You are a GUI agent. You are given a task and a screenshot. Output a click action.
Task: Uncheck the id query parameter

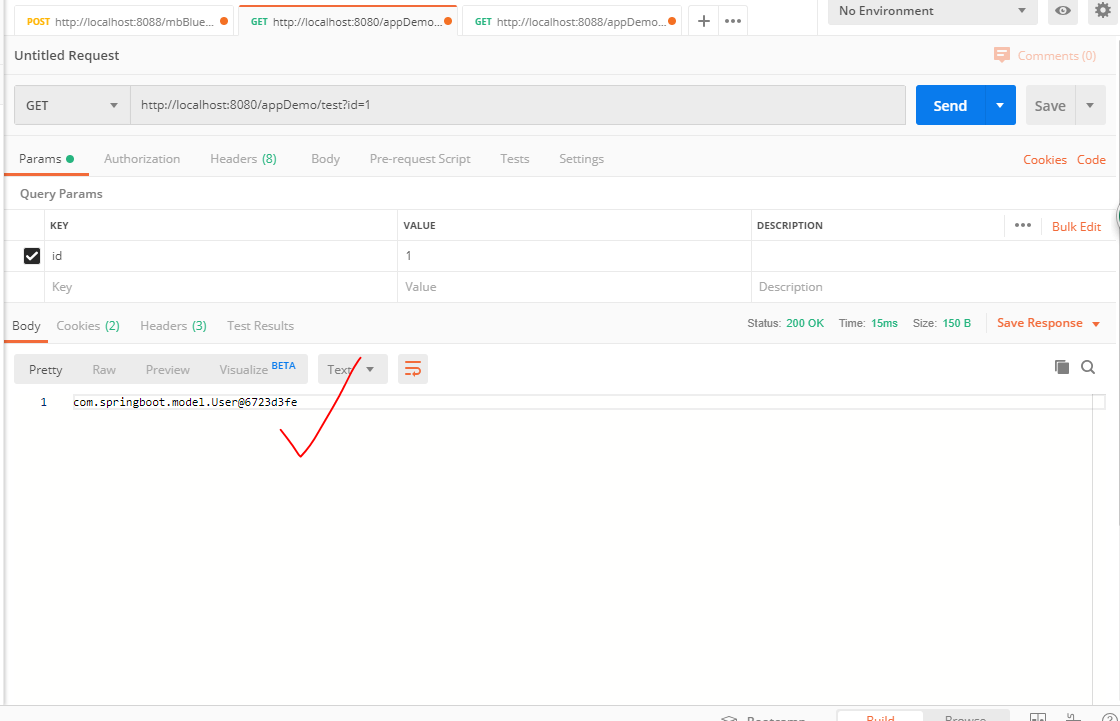(x=32, y=255)
